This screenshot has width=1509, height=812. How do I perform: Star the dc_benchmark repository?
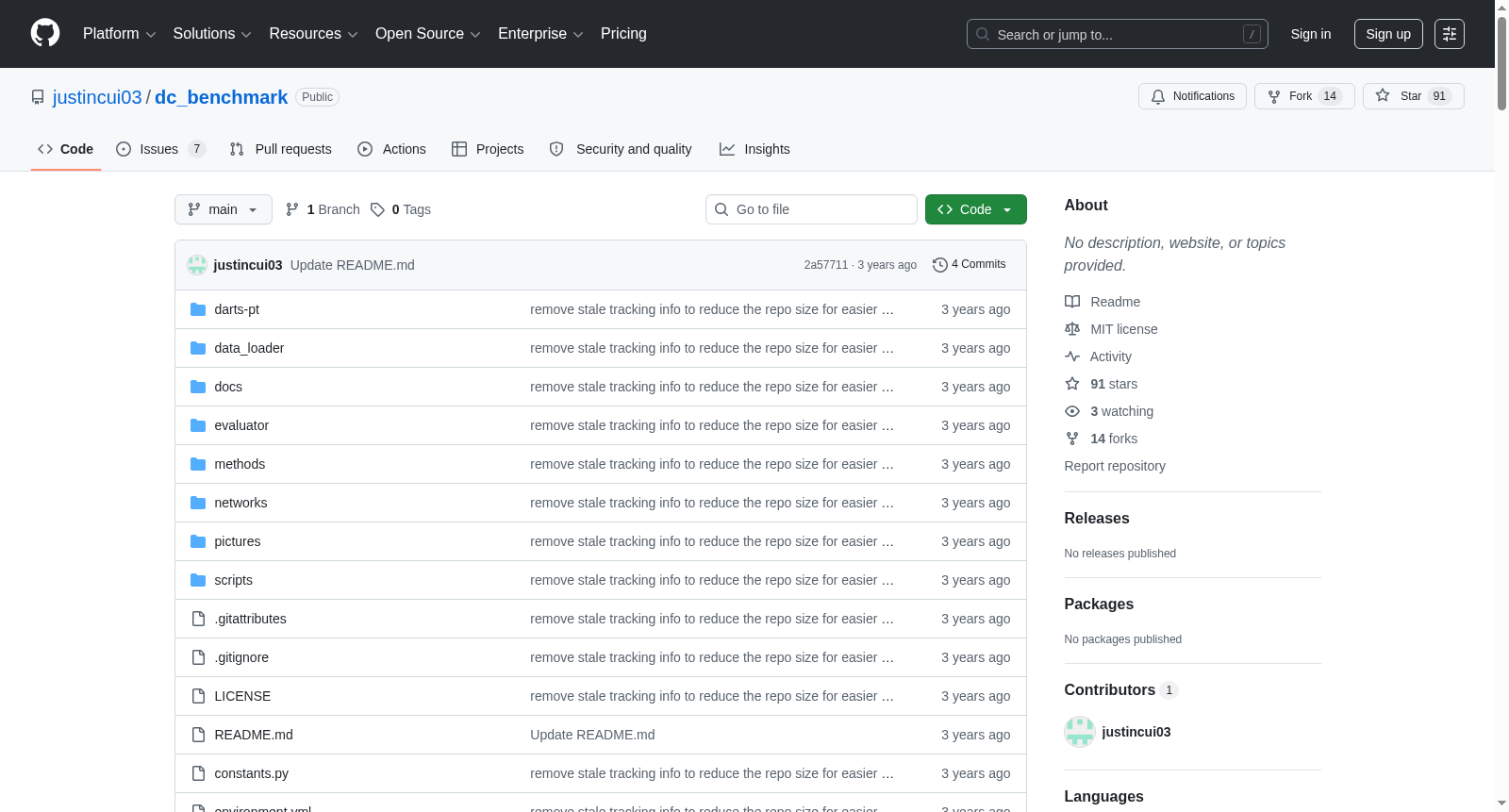pos(1413,96)
